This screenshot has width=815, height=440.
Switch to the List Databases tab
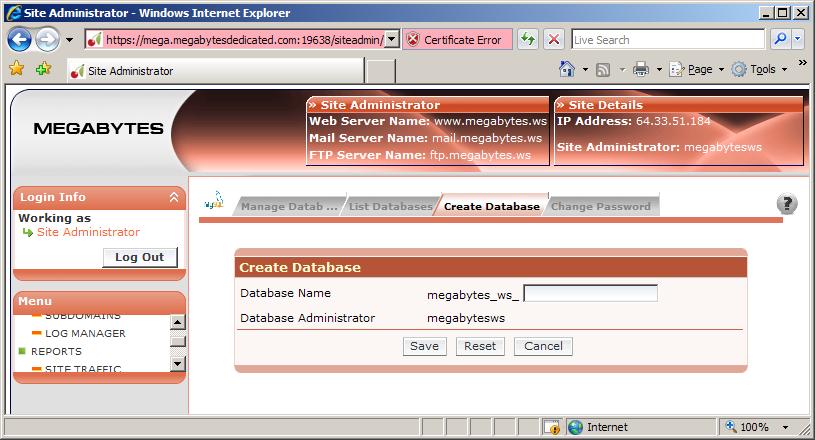(x=391, y=207)
